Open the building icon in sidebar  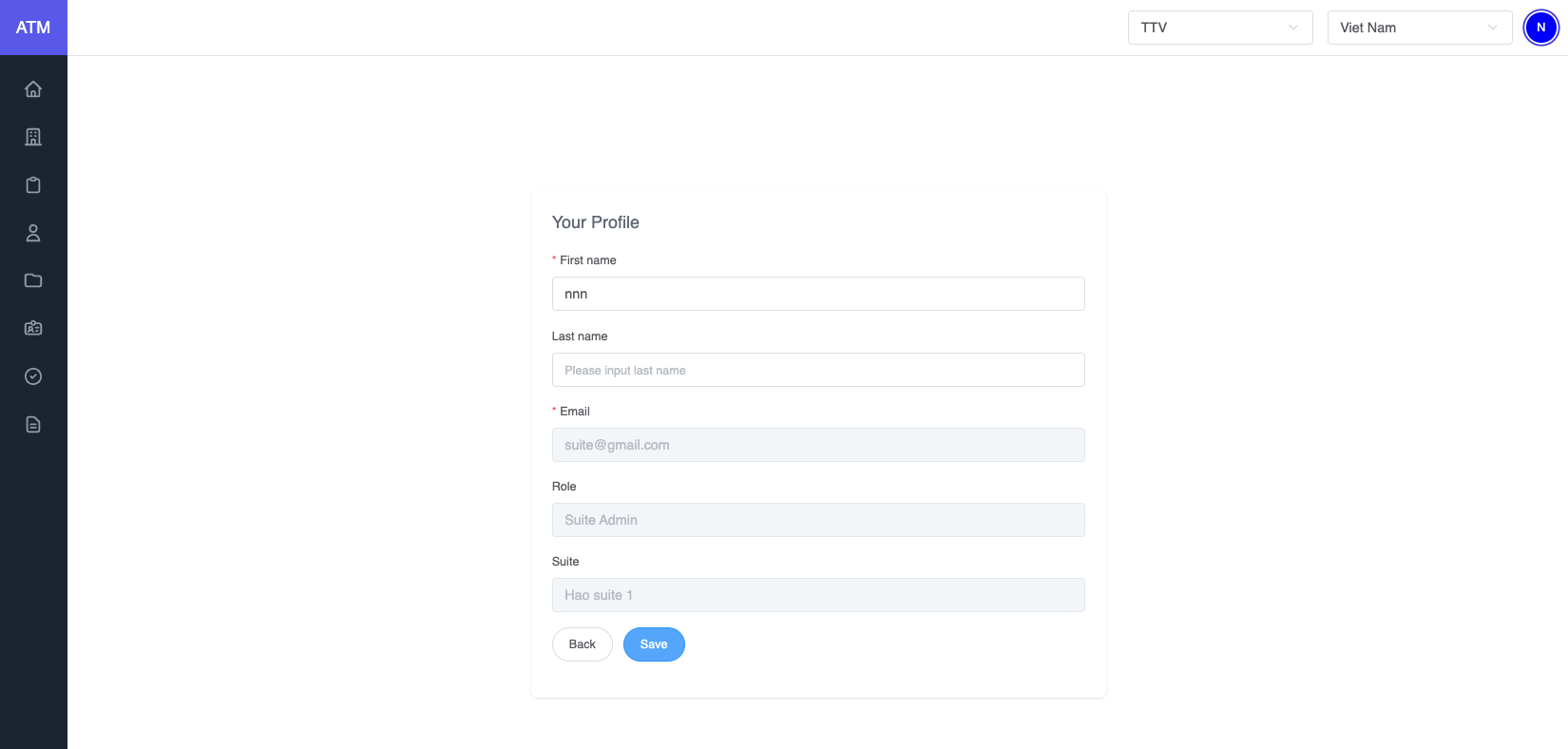pos(33,137)
